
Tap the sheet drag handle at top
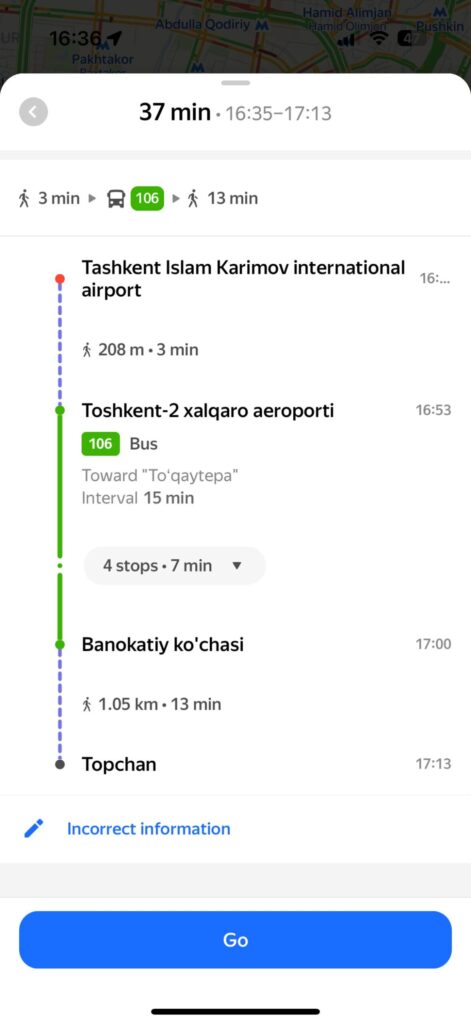tap(236, 83)
